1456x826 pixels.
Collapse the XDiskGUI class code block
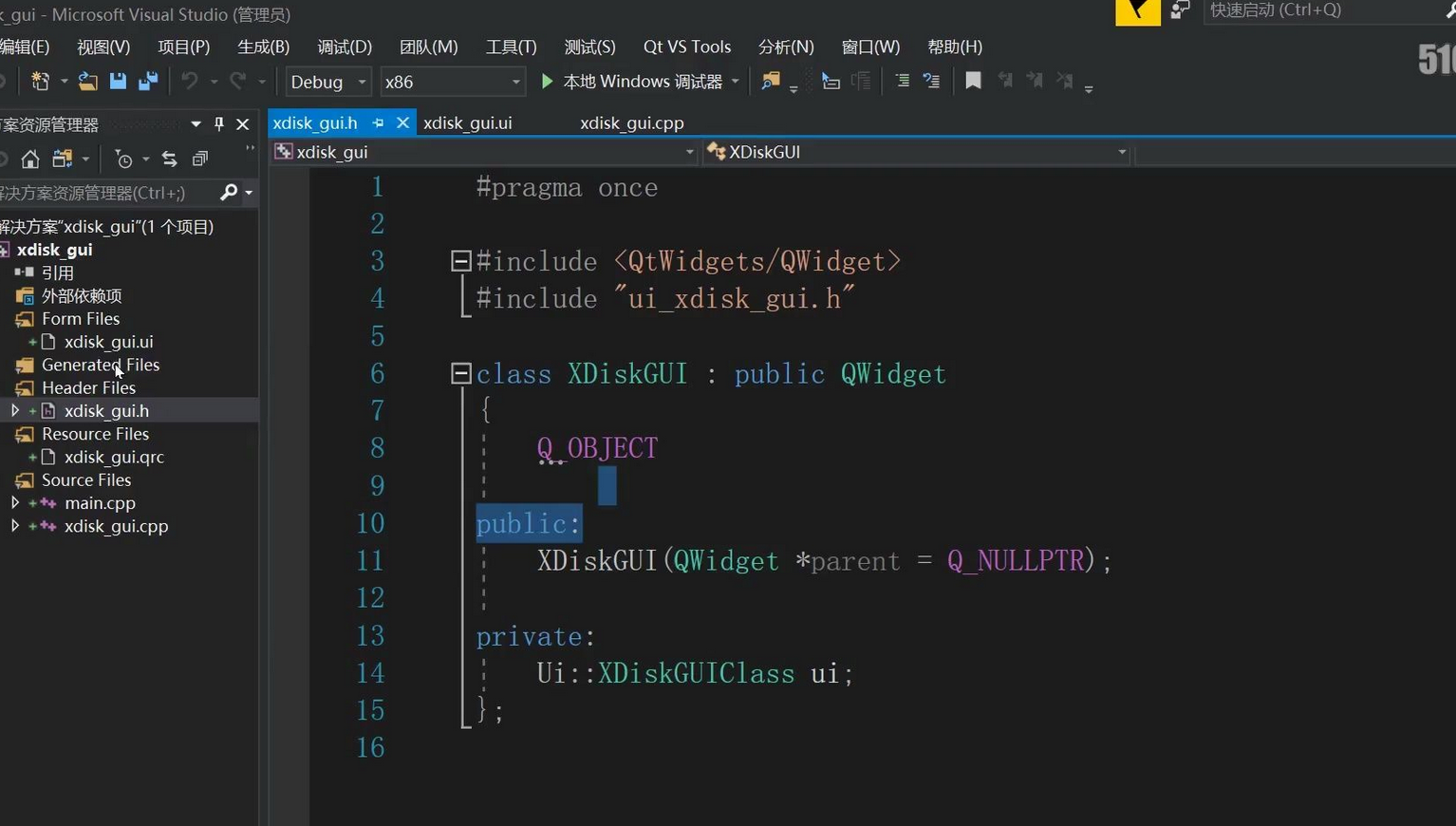461,373
